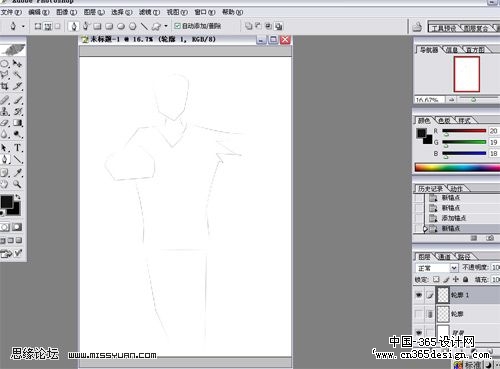This screenshot has height=369, width=500.
Task: Pick Freeform Pen in options bar
Action: point(86,26)
